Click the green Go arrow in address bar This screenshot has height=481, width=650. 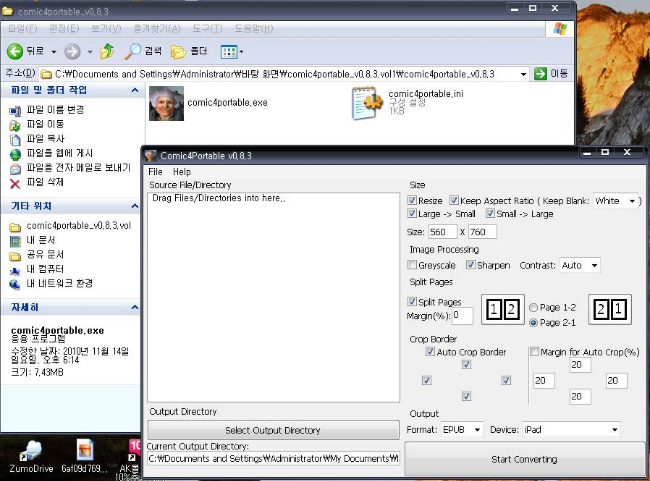540,74
